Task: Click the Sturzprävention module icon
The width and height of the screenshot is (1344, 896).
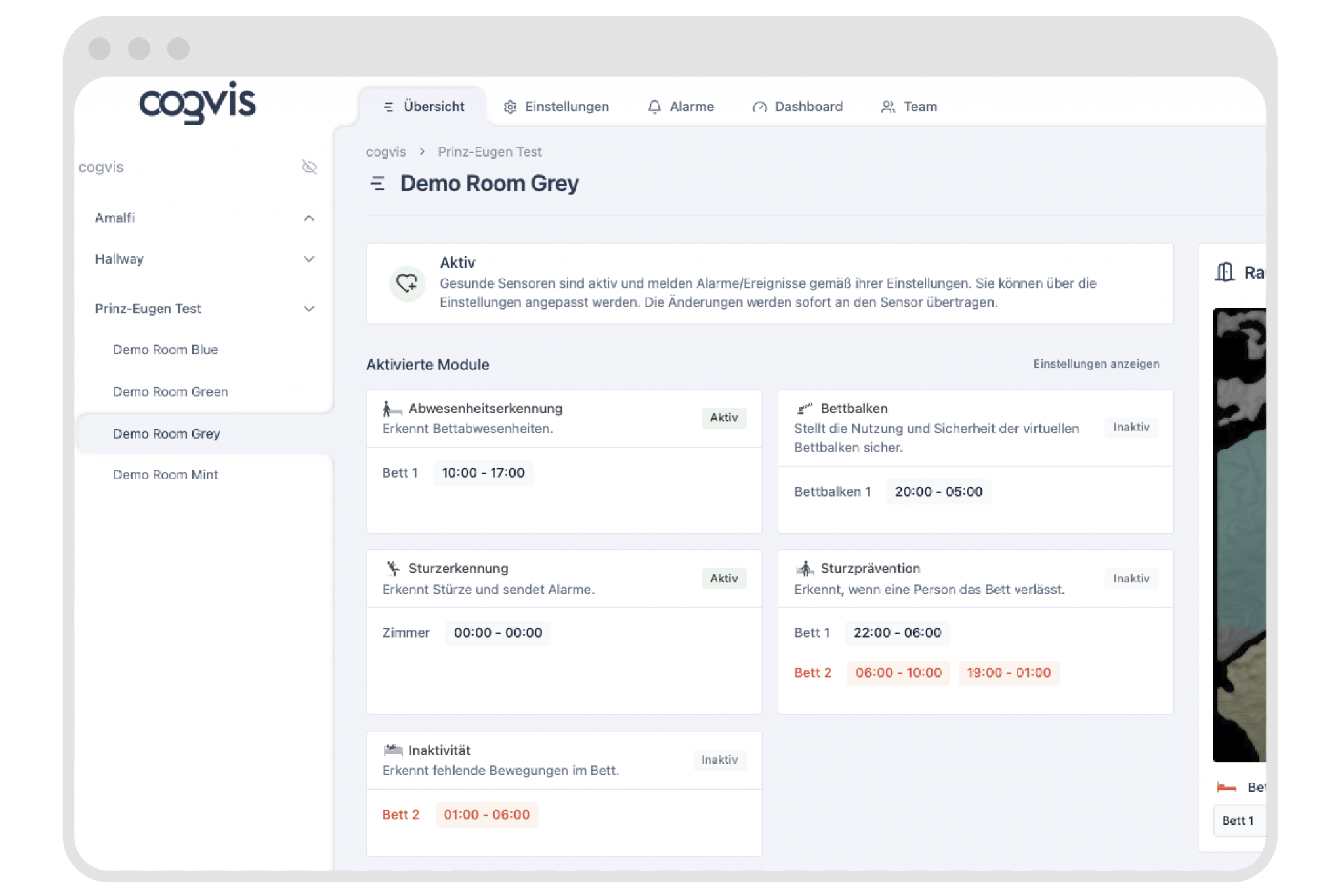Action: click(x=805, y=569)
